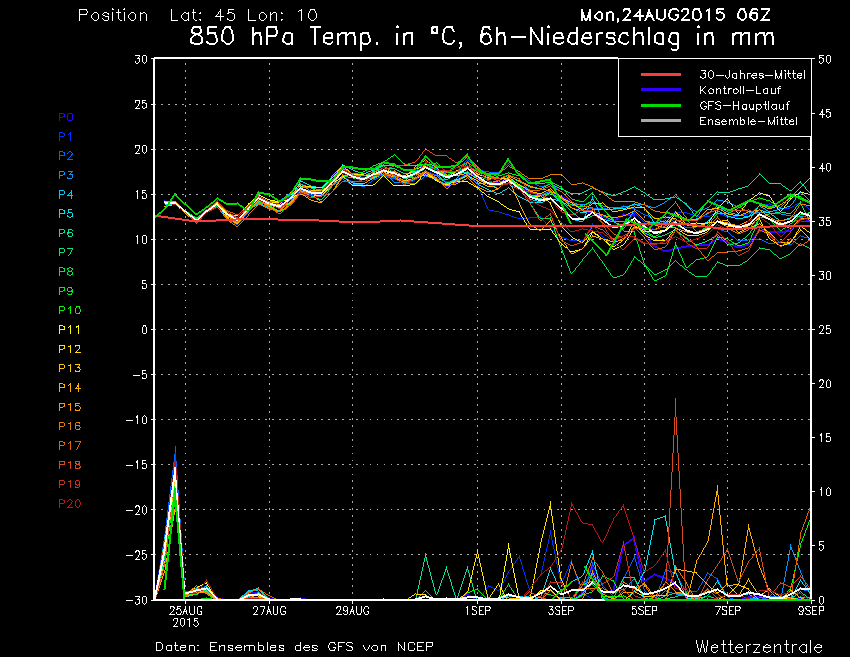Click the P0 ensemble member label

66,117
